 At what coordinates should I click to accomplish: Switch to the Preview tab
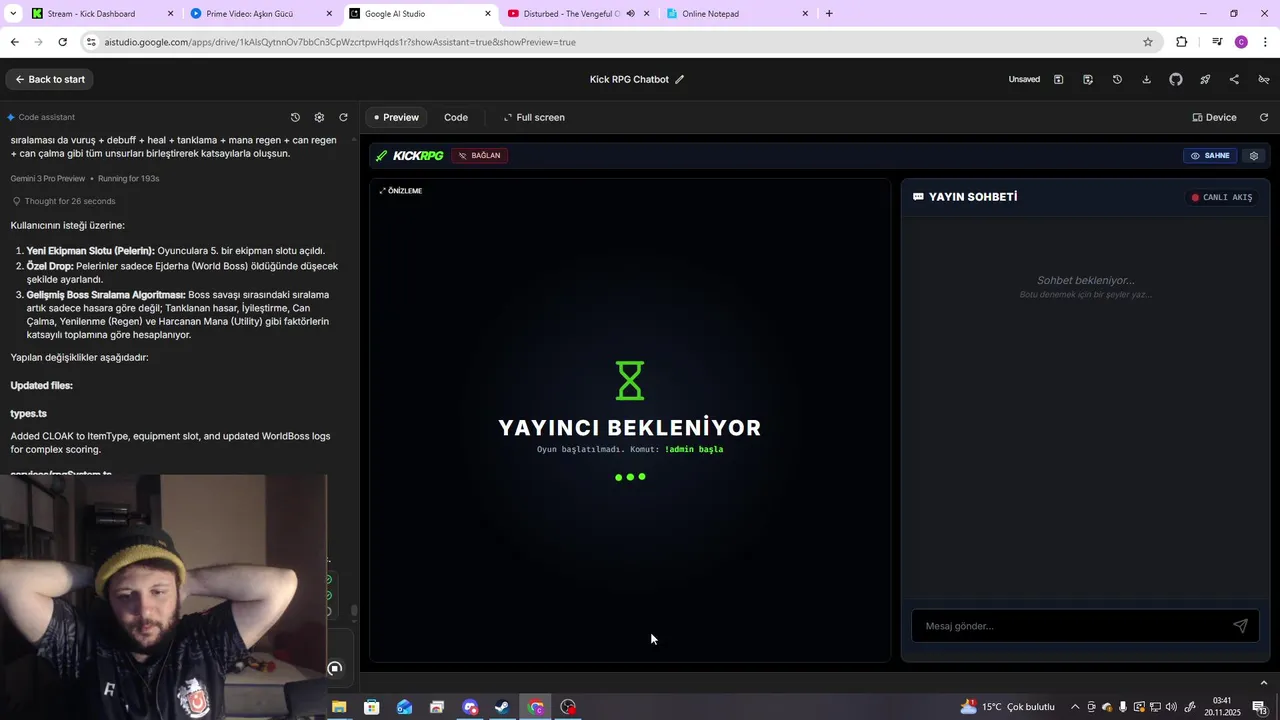[x=396, y=117]
